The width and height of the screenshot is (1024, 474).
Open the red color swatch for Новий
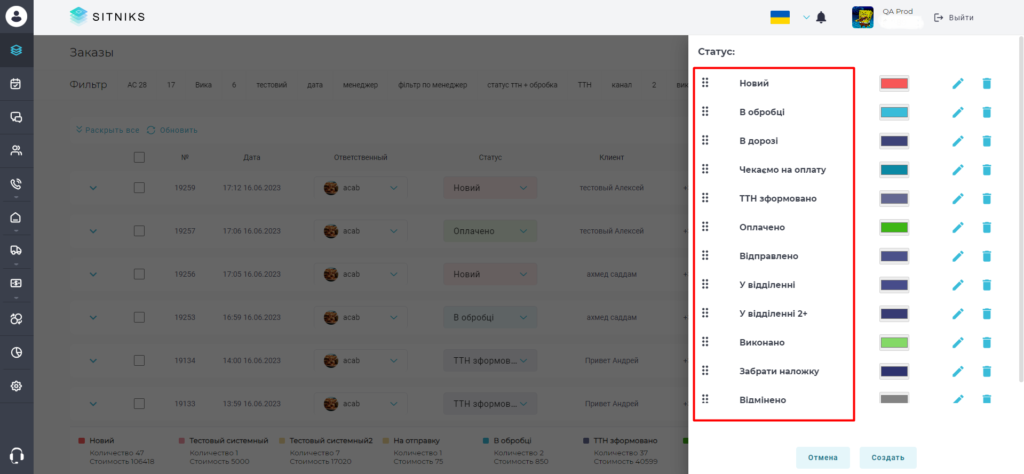pyautogui.click(x=894, y=84)
